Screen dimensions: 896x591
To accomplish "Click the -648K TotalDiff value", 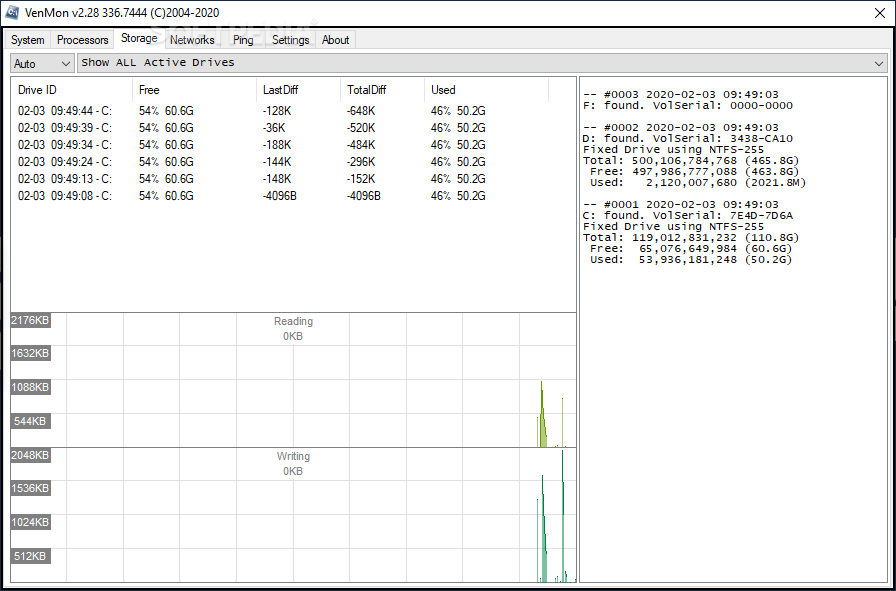I will tap(361, 111).
